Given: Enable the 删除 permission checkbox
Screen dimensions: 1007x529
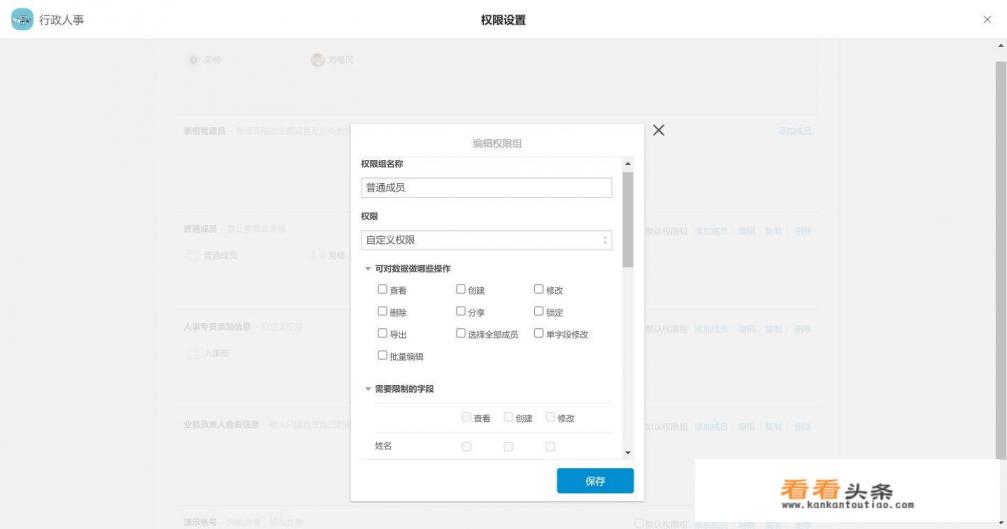Looking at the screenshot, I should click(382, 311).
